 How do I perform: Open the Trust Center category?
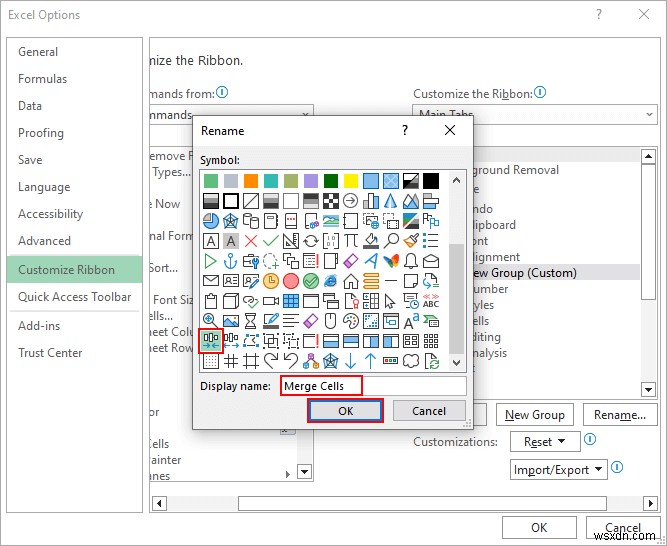[x=50, y=353]
